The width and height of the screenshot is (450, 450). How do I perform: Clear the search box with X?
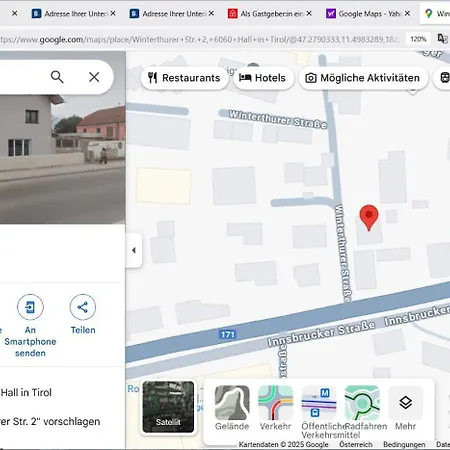pos(94,77)
